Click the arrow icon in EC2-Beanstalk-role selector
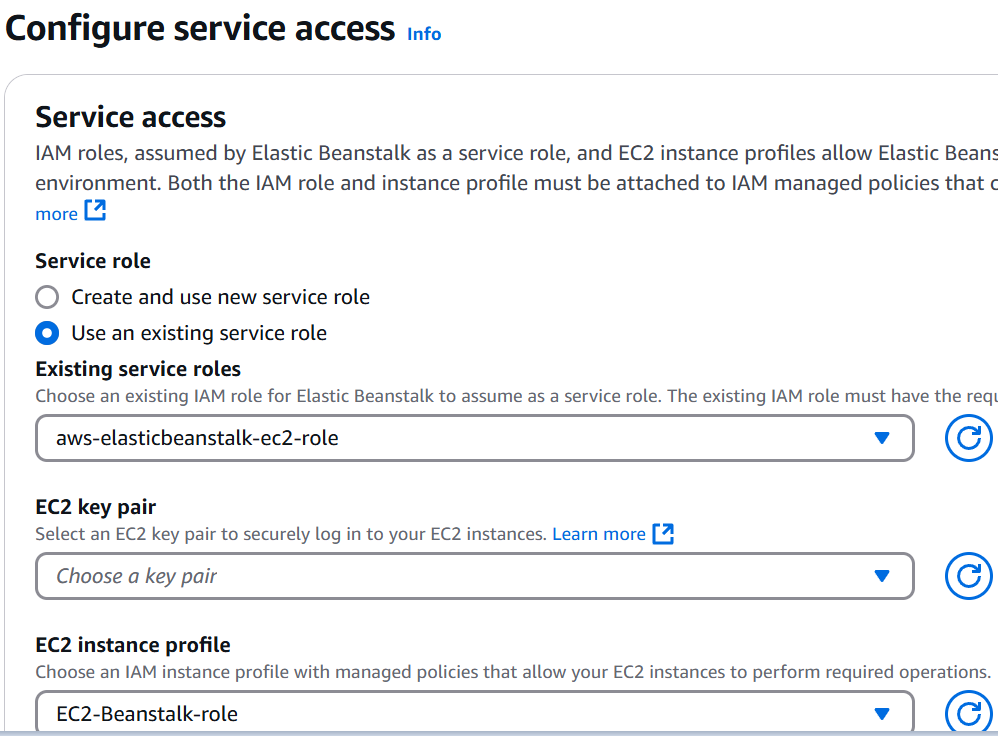This screenshot has height=736, width=998. (882, 714)
